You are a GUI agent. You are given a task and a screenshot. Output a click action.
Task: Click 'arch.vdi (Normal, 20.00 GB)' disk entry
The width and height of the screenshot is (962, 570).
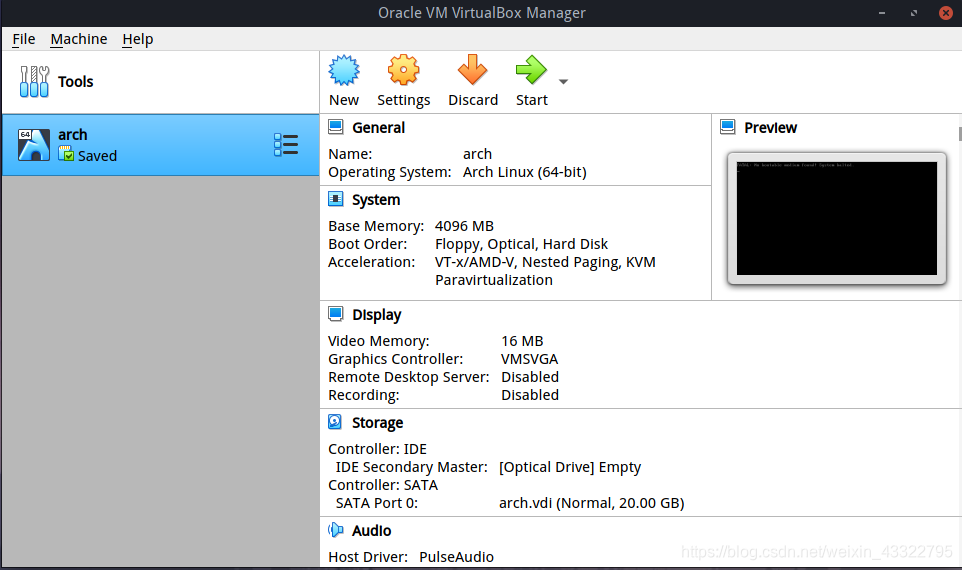click(x=591, y=503)
